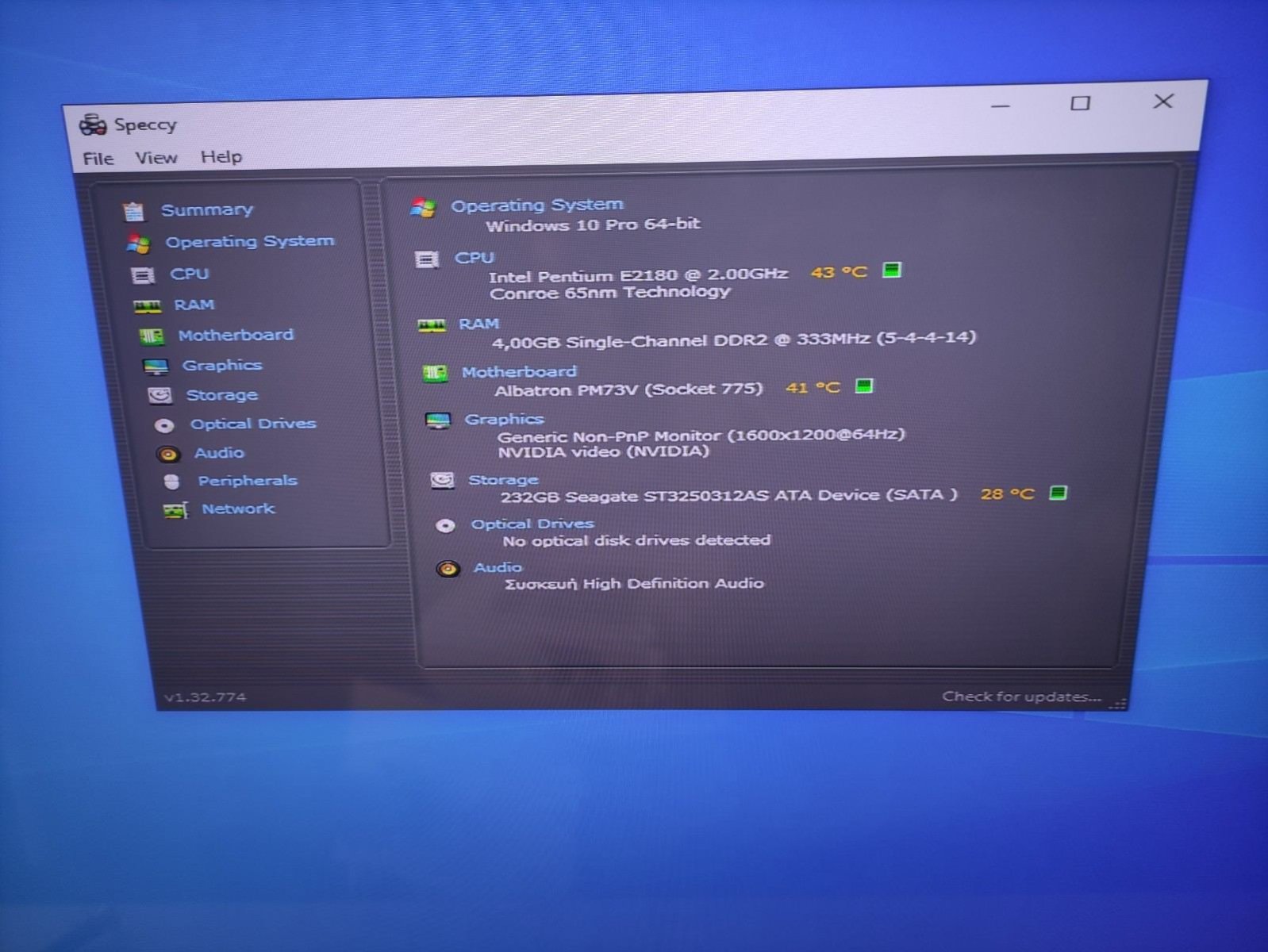Click the Audio speaker icon in main panel

click(448, 569)
